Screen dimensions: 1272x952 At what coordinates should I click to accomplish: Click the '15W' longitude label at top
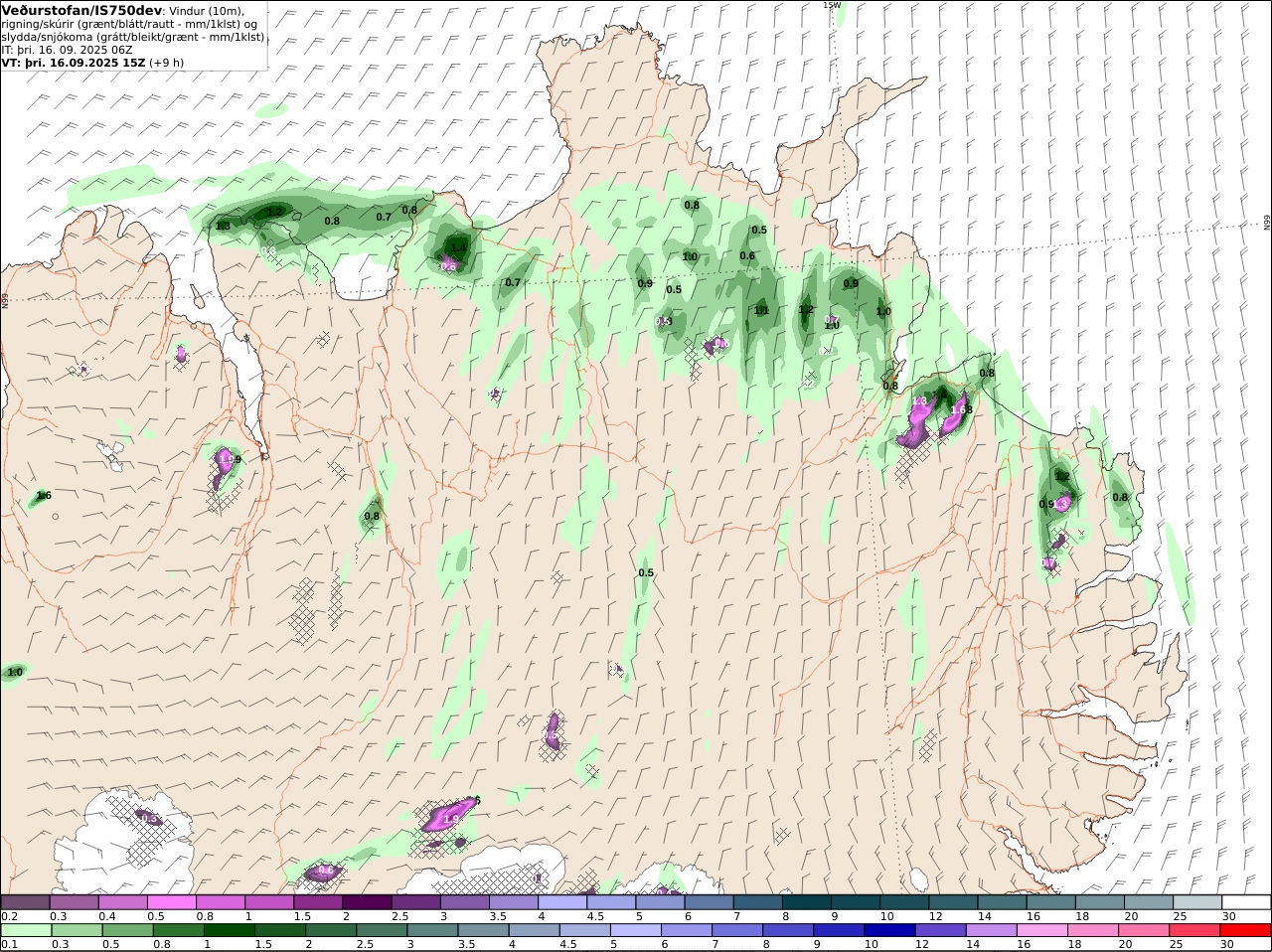832,5
